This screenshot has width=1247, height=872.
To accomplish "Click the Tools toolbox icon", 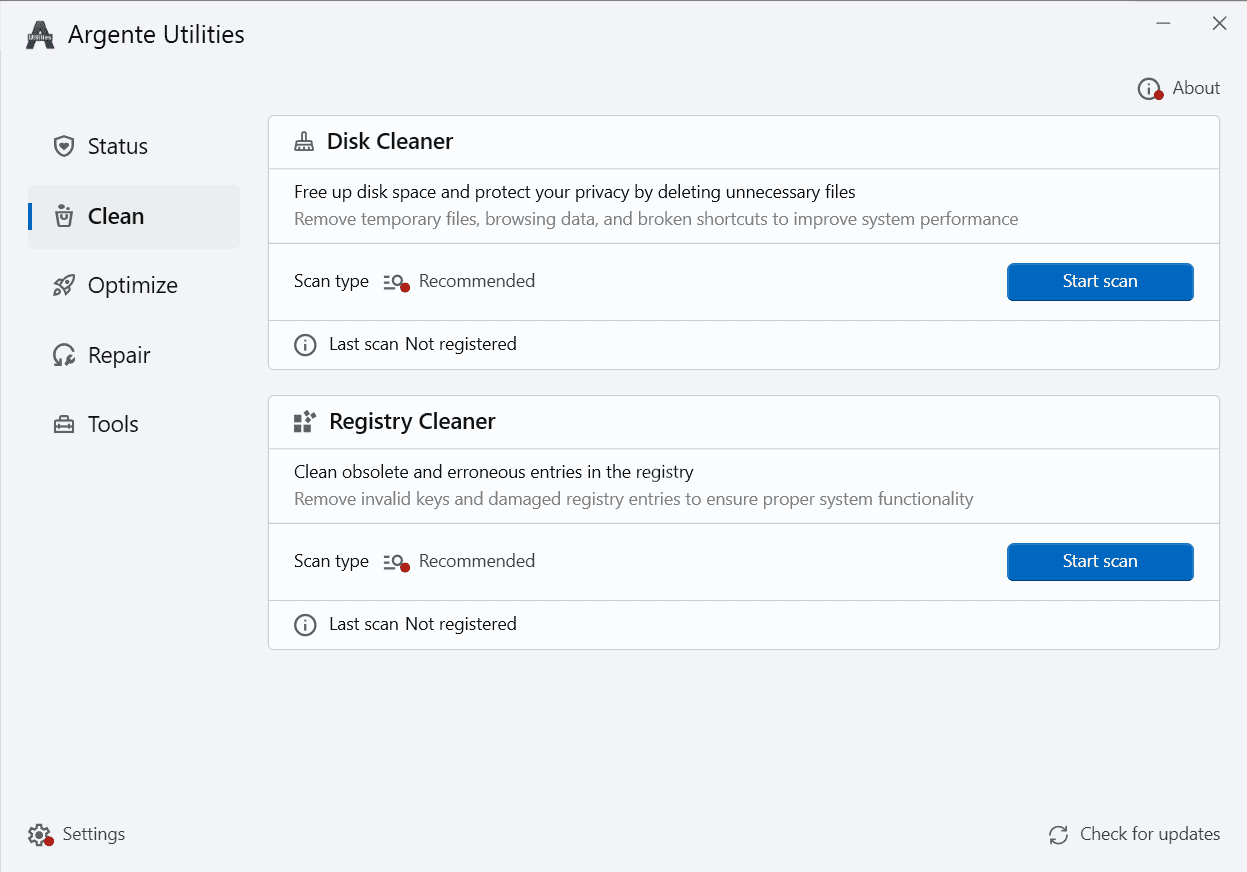I will pyautogui.click(x=64, y=424).
